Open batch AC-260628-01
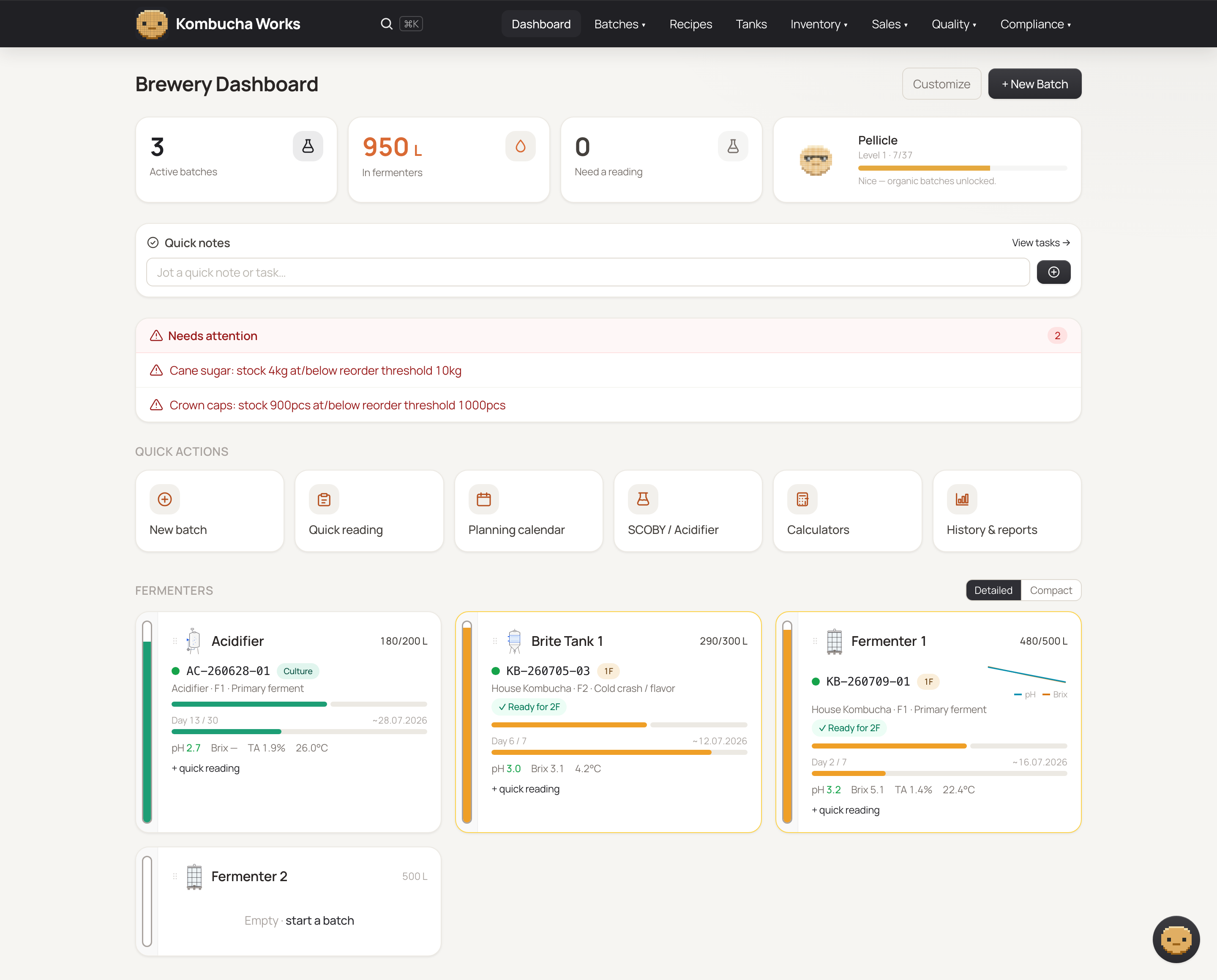Image resolution: width=1217 pixels, height=980 pixels. pos(228,671)
